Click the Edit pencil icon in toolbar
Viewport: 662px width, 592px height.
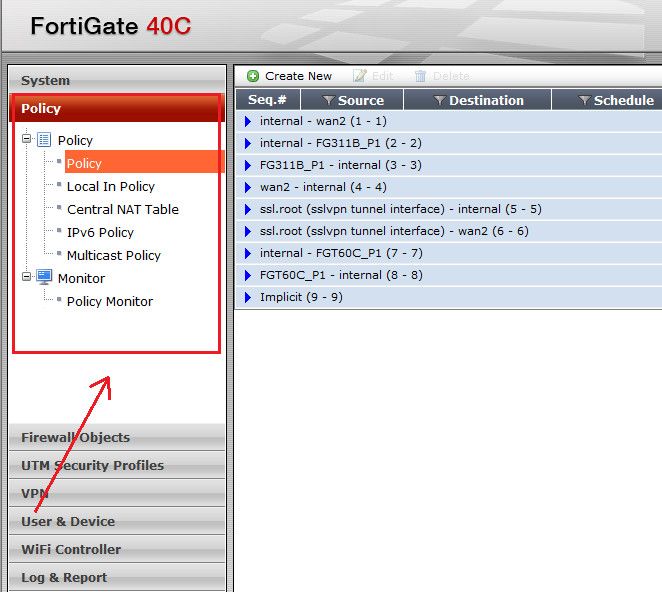(360, 76)
